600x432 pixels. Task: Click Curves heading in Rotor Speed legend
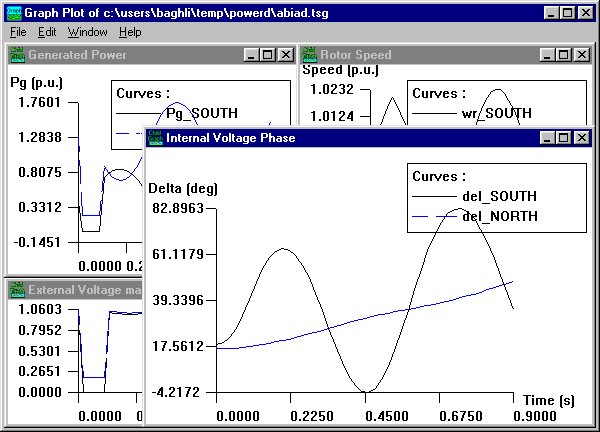(439, 93)
